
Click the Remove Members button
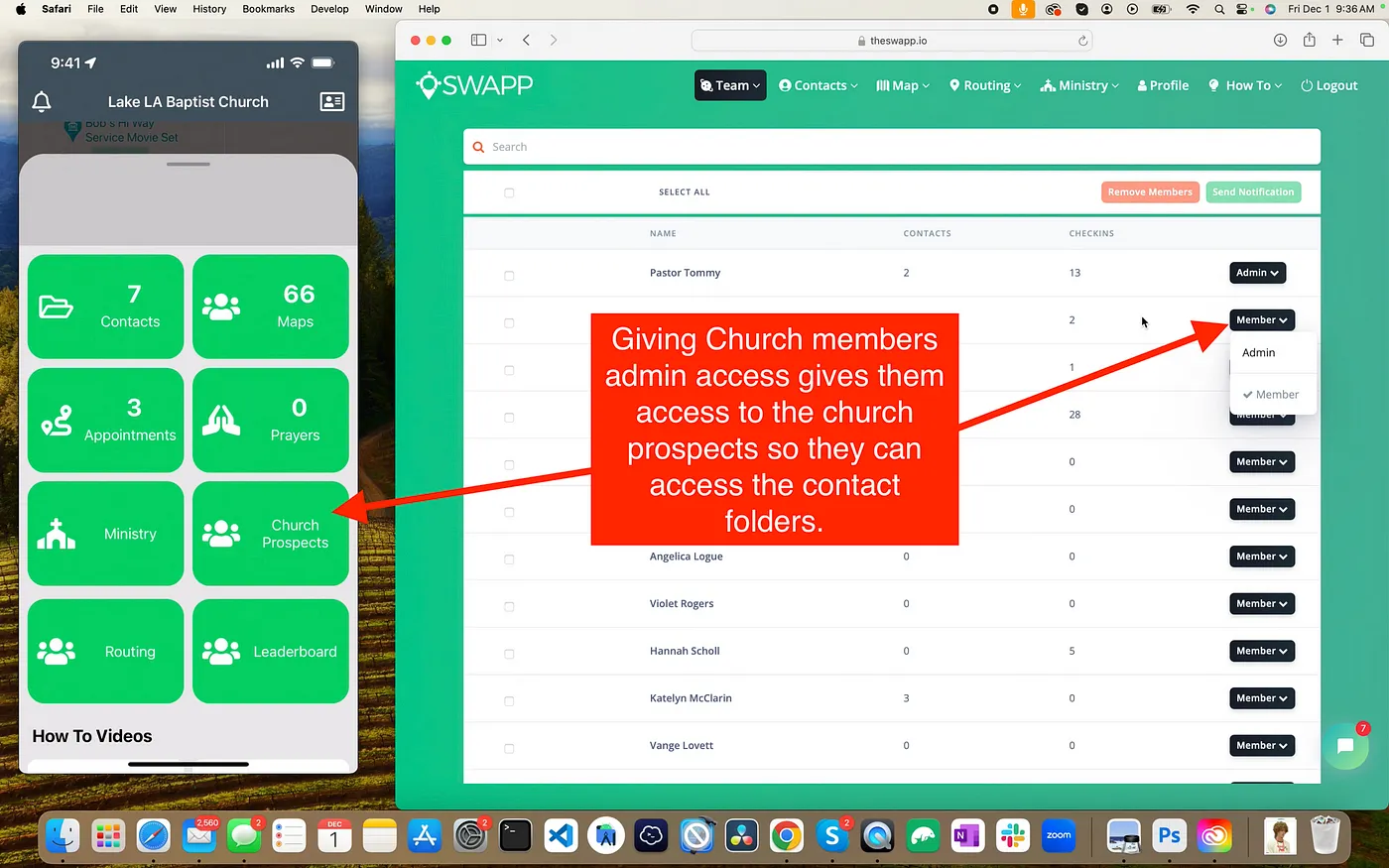click(x=1150, y=191)
